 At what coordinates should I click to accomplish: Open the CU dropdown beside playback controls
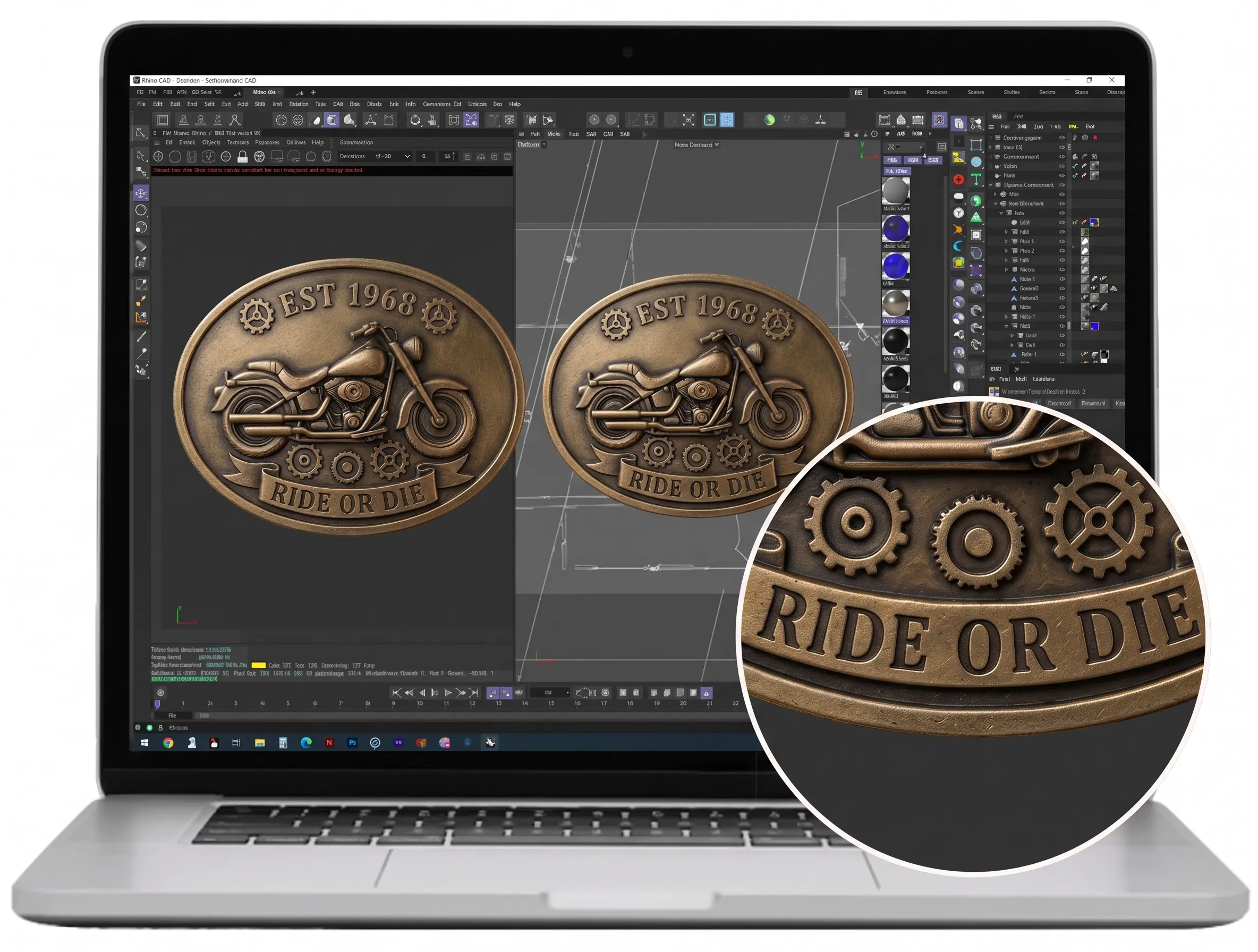(550, 693)
